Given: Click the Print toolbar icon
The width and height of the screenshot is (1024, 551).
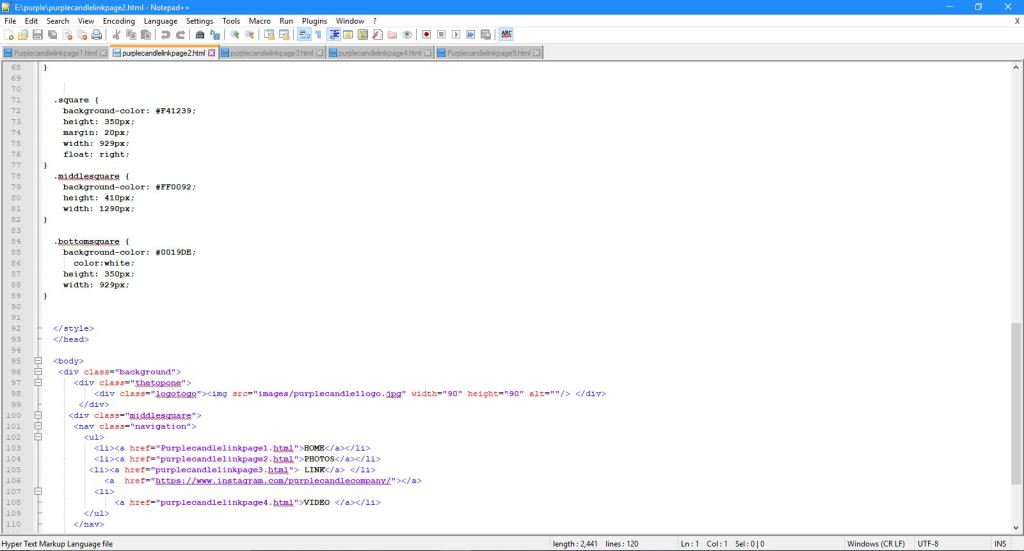Looking at the screenshot, I should pyautogui.click(x=97, y=34).
